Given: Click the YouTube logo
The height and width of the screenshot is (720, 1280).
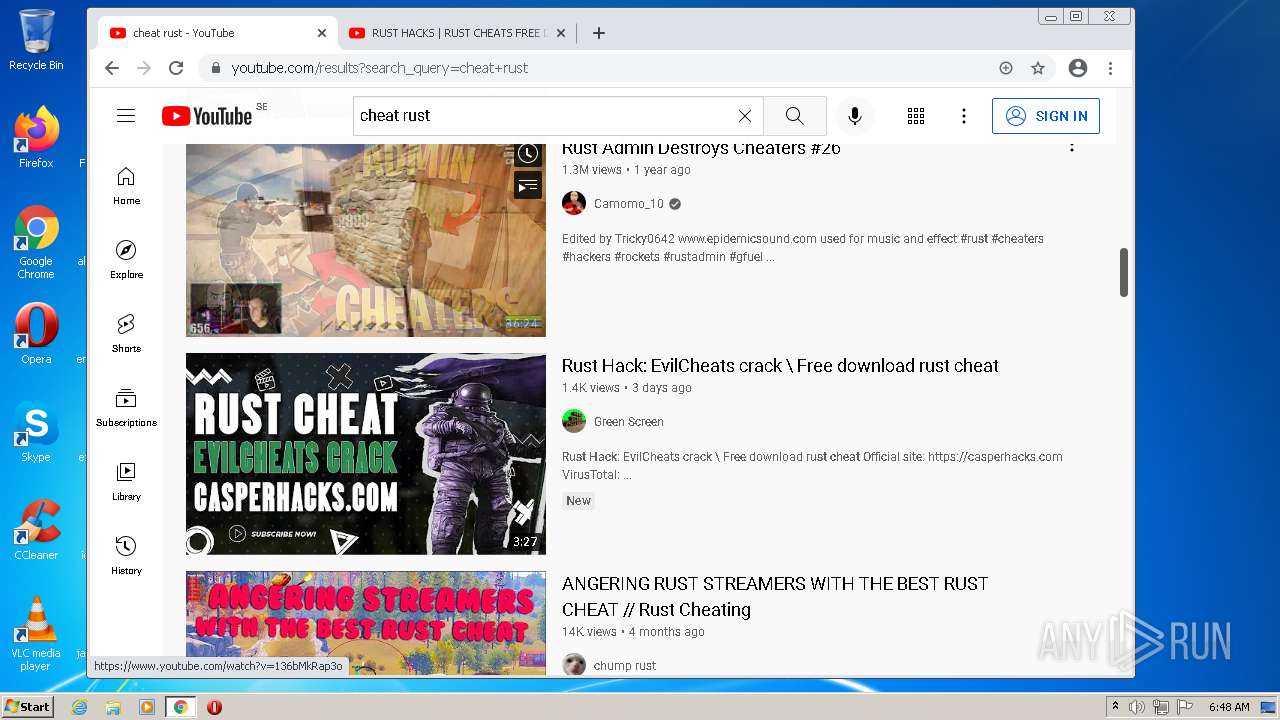Looking at the screenshot, I should [x=207, y=116].
